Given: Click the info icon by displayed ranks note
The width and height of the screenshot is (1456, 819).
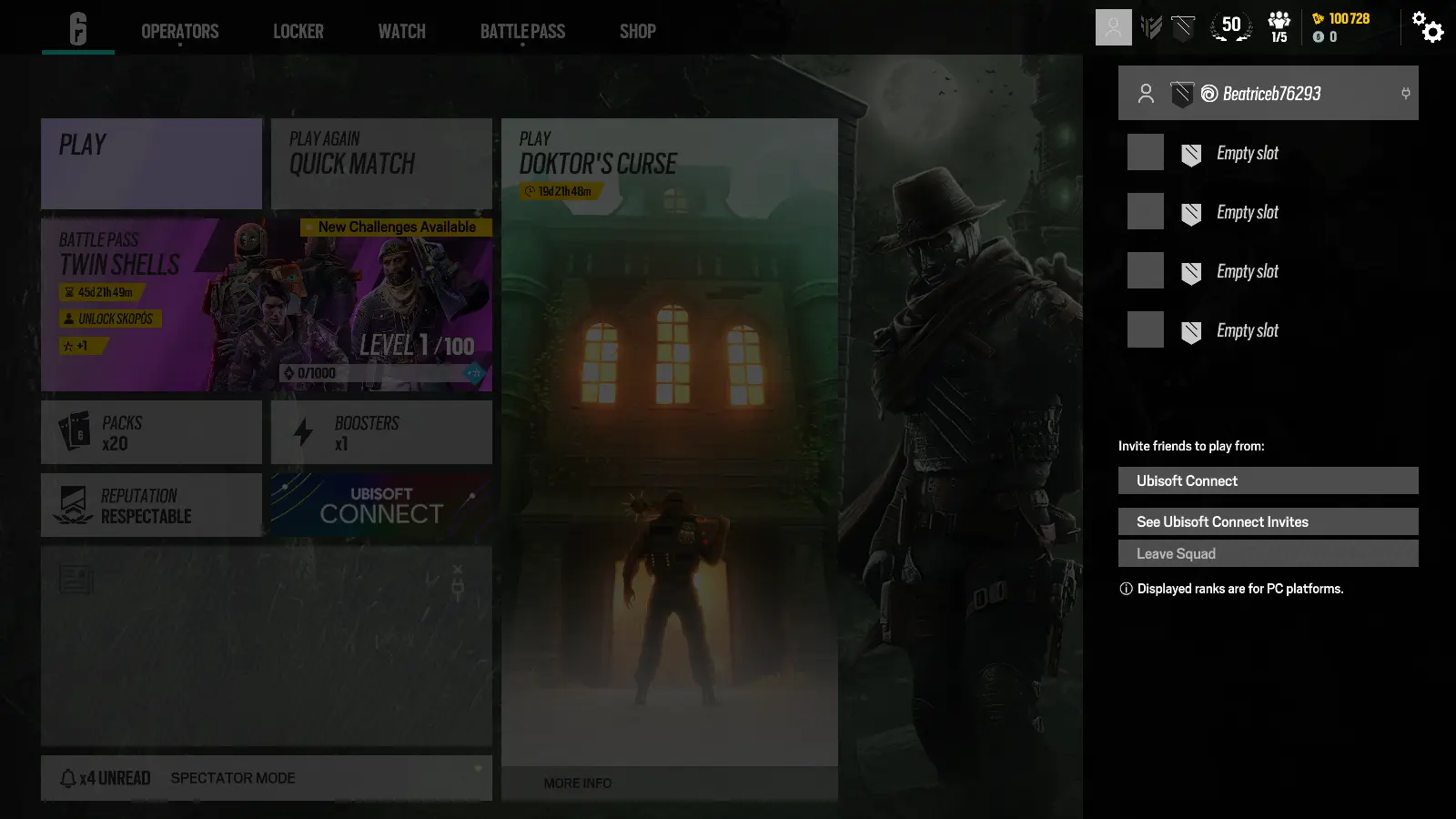Looking at the screenshot, I should (x=1126, y=589).
